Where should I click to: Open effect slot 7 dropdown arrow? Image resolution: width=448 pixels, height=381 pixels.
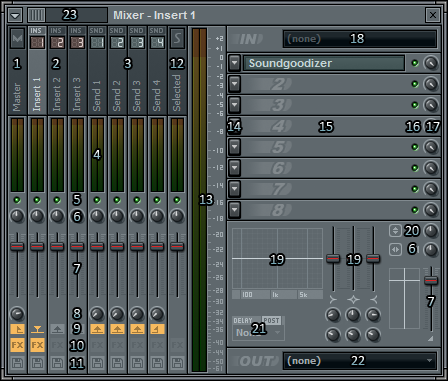235,189
